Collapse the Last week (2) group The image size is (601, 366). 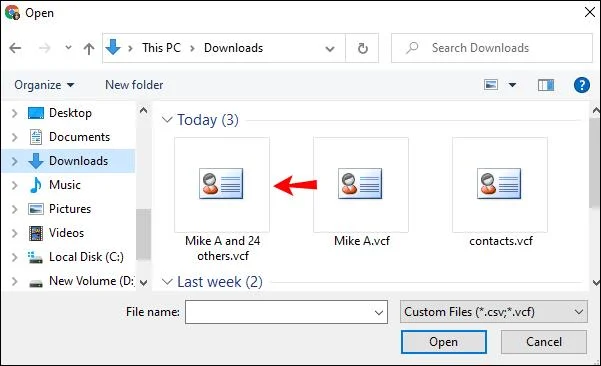(167, 282)
